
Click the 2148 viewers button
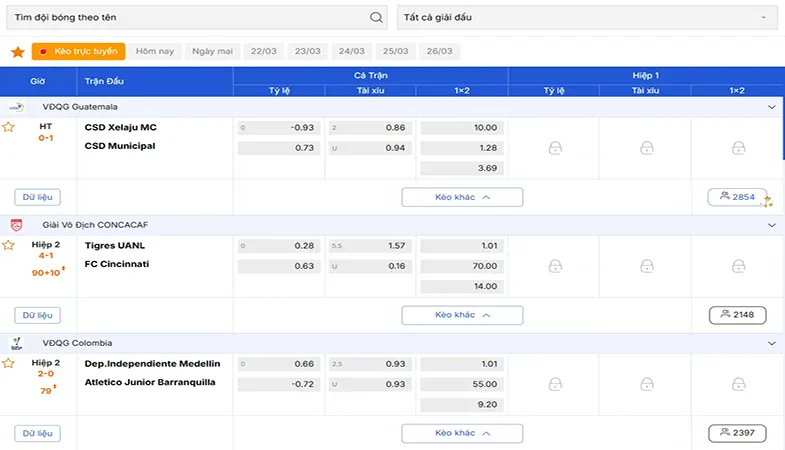point(737,315)
